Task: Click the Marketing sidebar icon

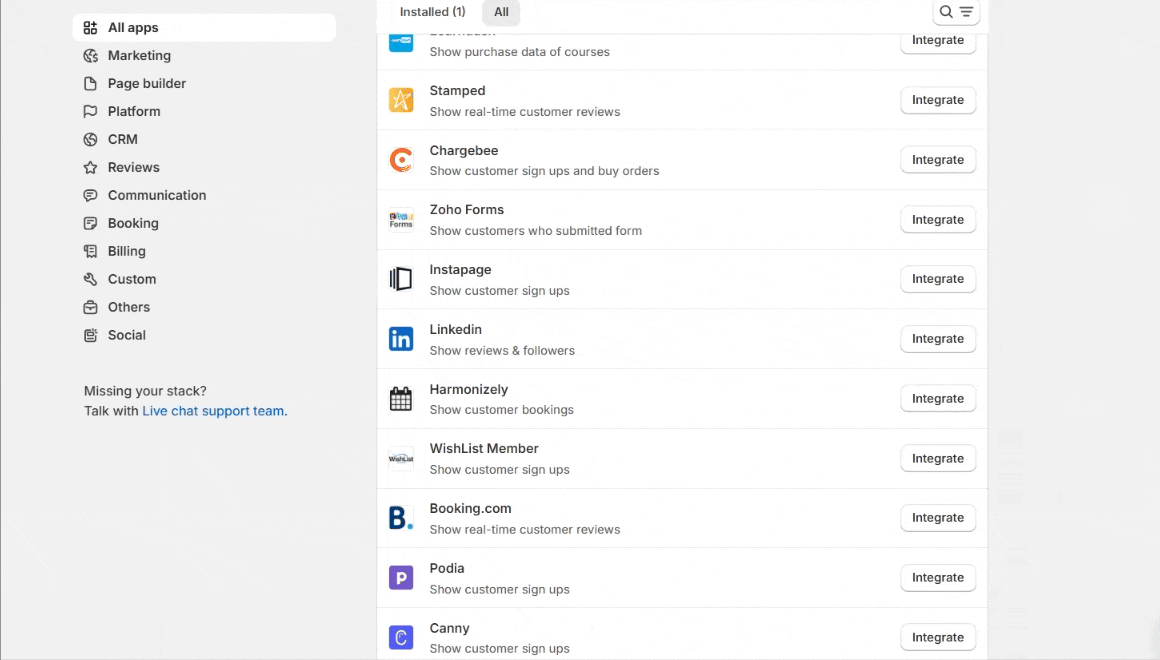Action: 90,55
